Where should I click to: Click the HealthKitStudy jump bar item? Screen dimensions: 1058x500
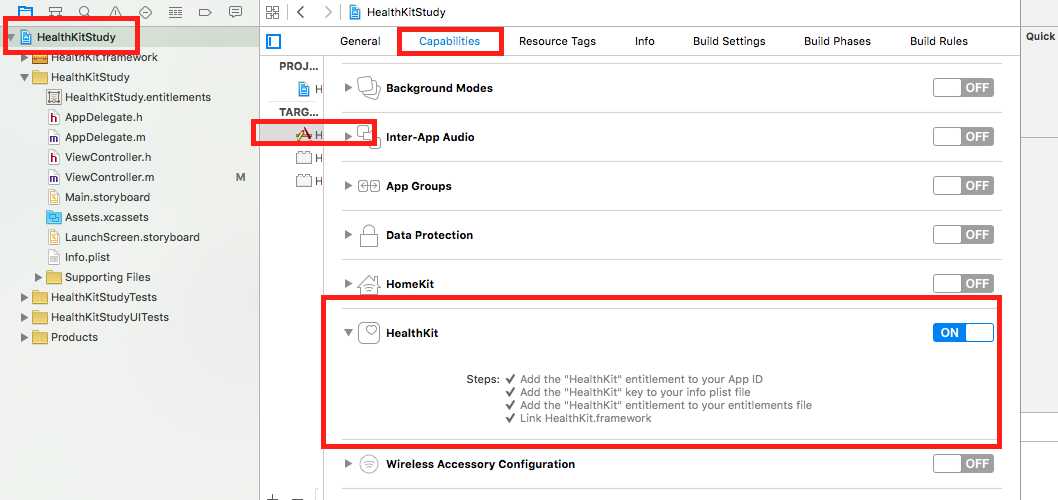(398, 12)
